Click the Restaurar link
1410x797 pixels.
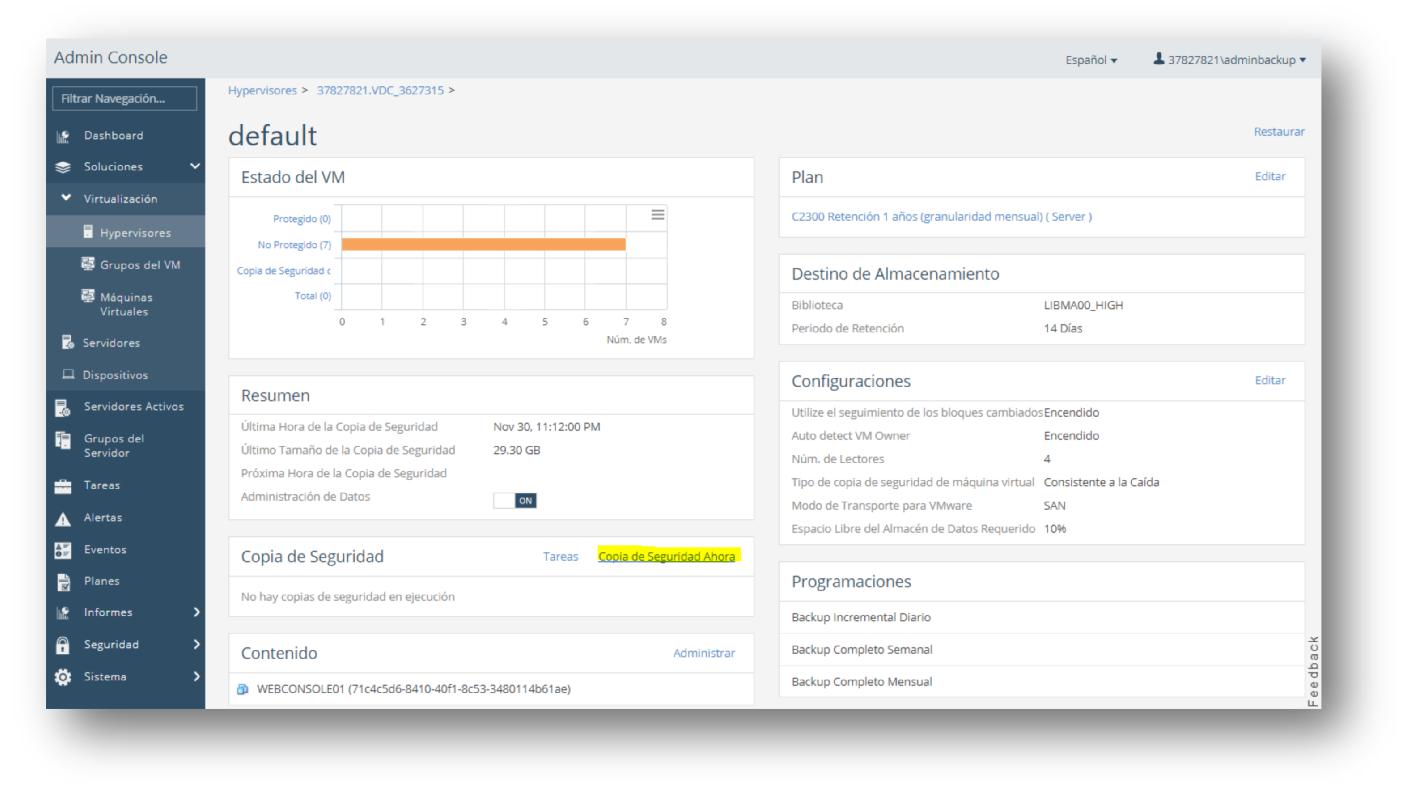click(1281, 131)
